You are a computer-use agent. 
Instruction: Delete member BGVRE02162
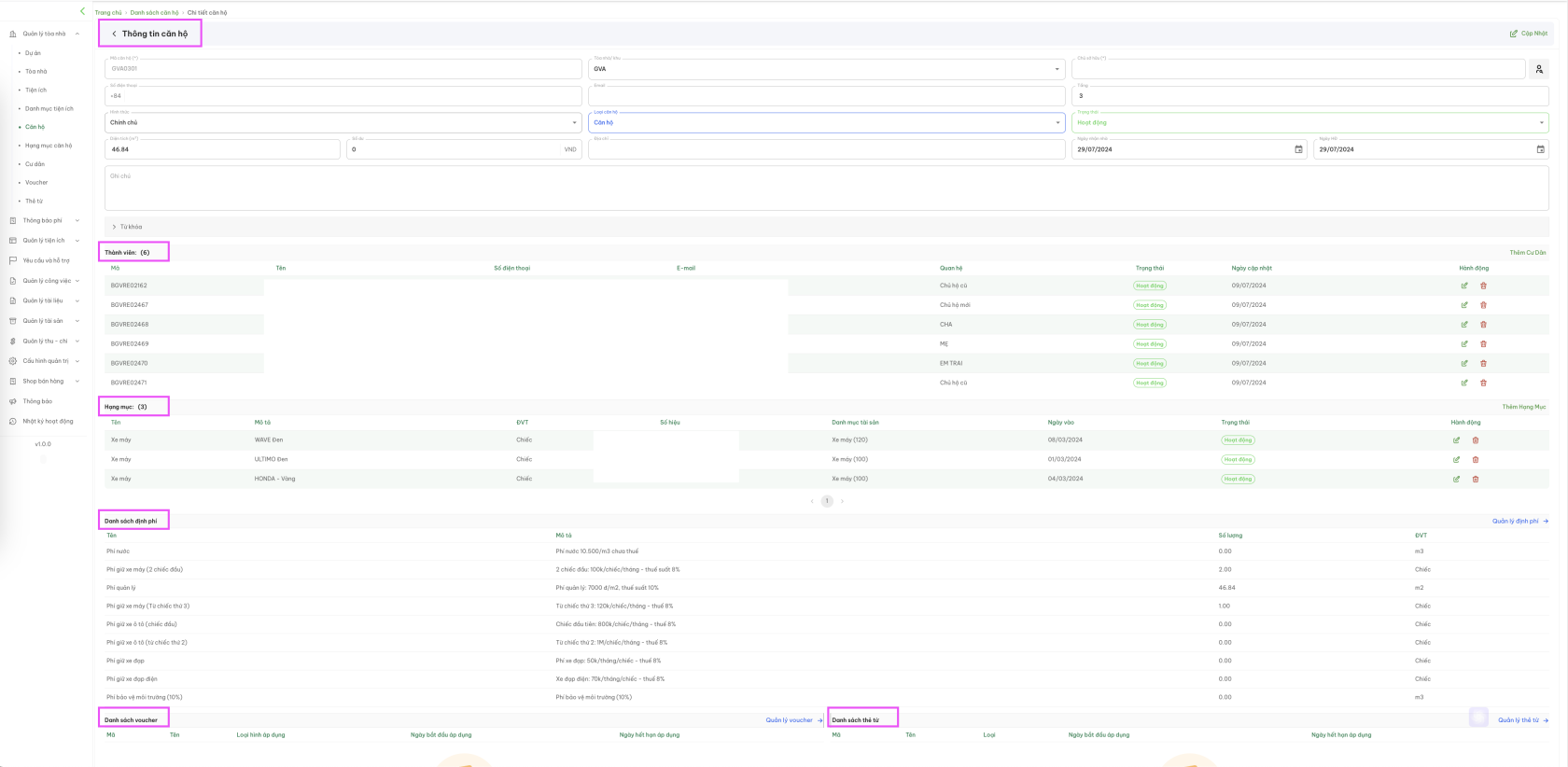[1483, 286]
